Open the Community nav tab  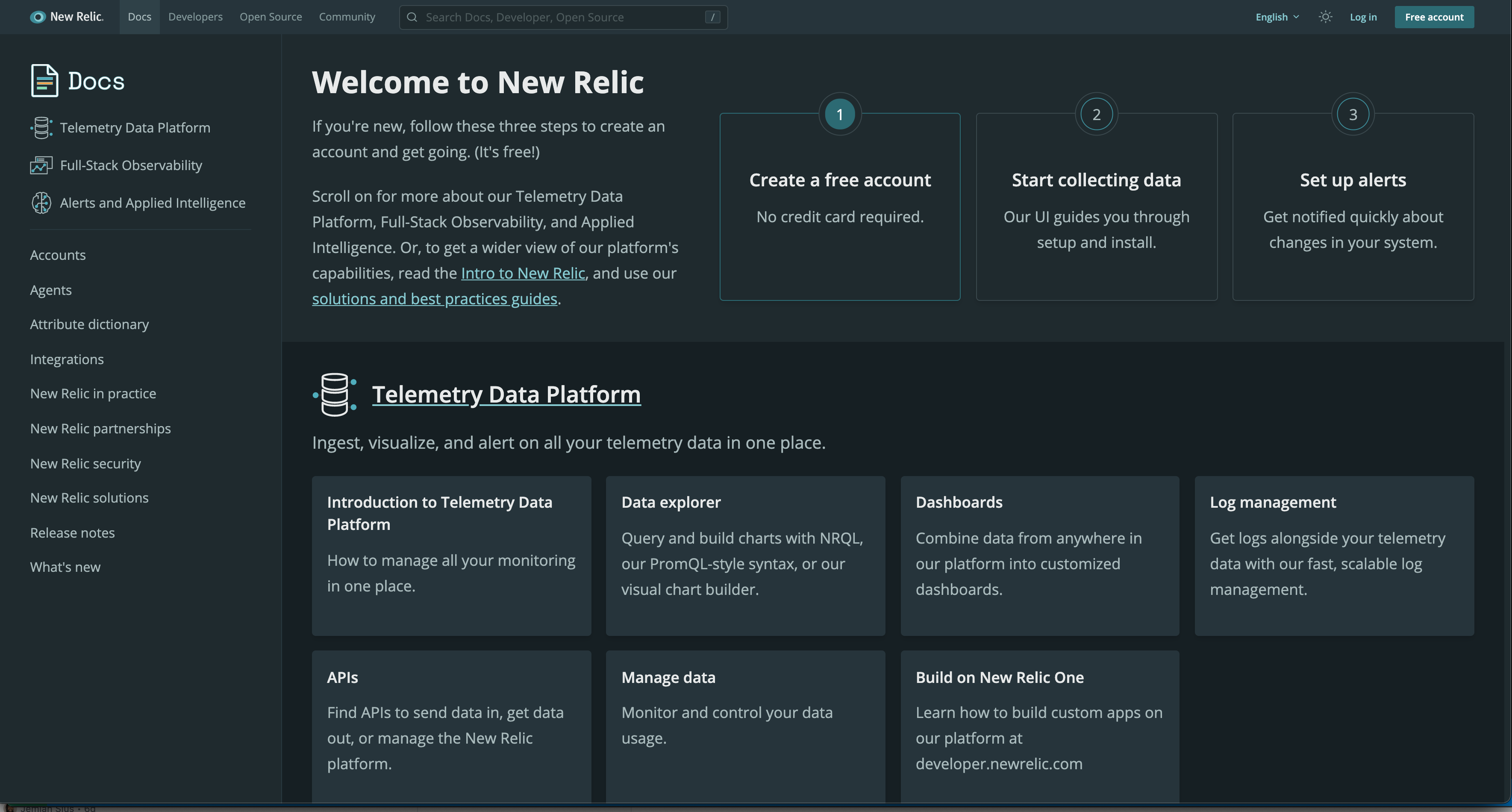click(347, 17)
